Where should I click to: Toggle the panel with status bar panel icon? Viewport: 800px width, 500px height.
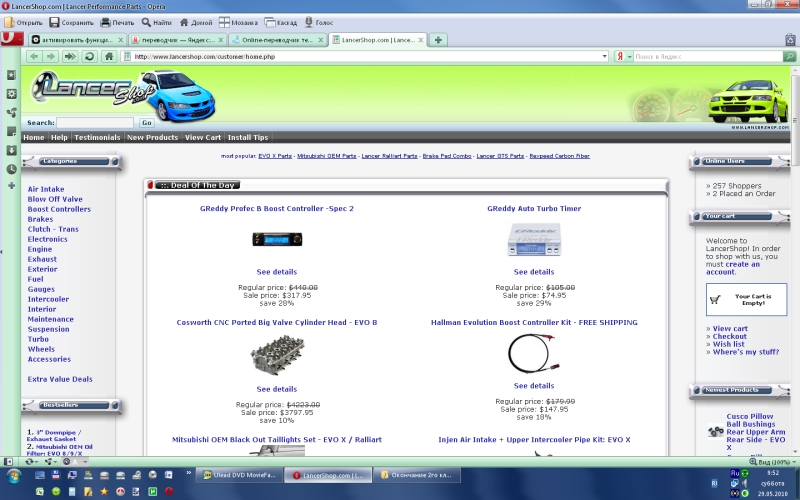pyautogui.click(x=8, y=462)
